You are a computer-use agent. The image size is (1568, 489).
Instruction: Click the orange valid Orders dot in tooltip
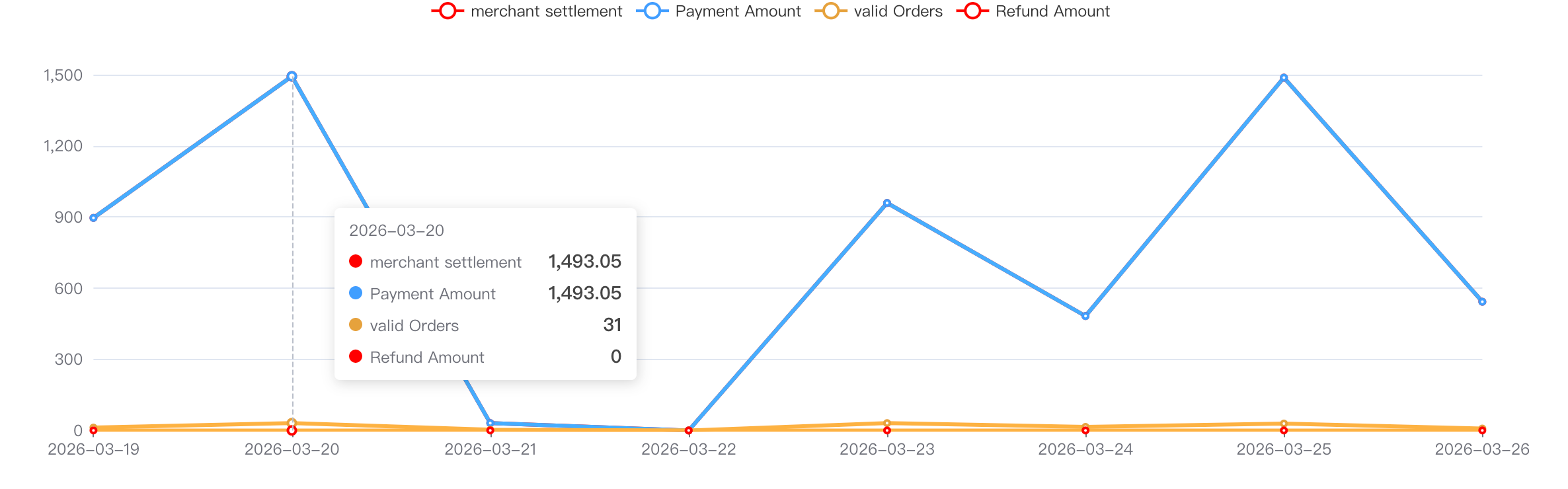(x=356, y=324)
